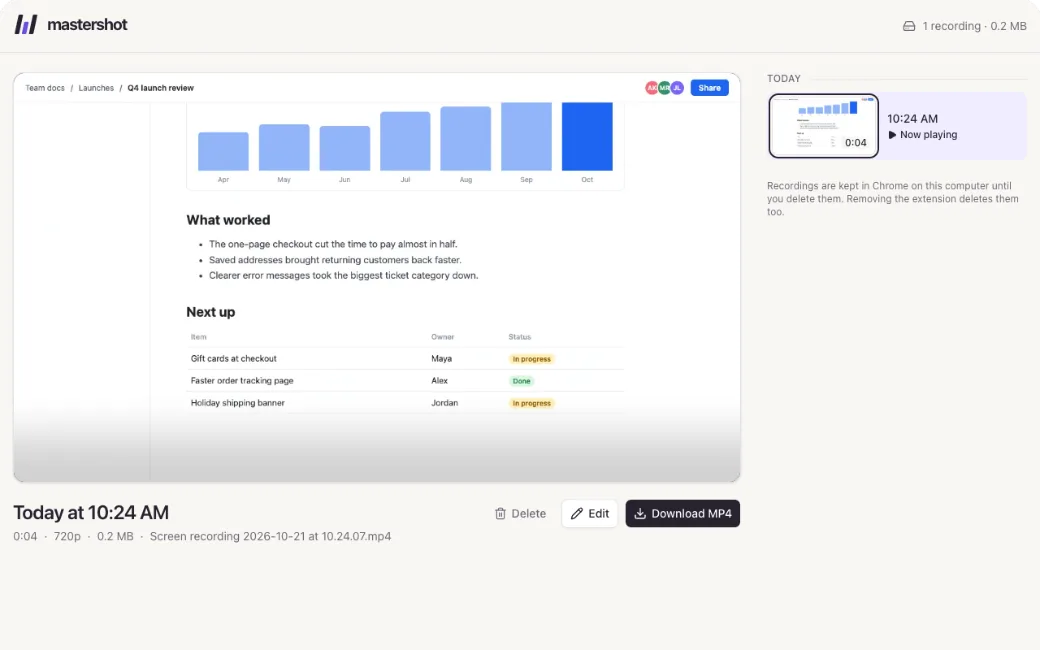
Task: Click the one-page checkout bullet text
Action: click(x=333, y=244)
